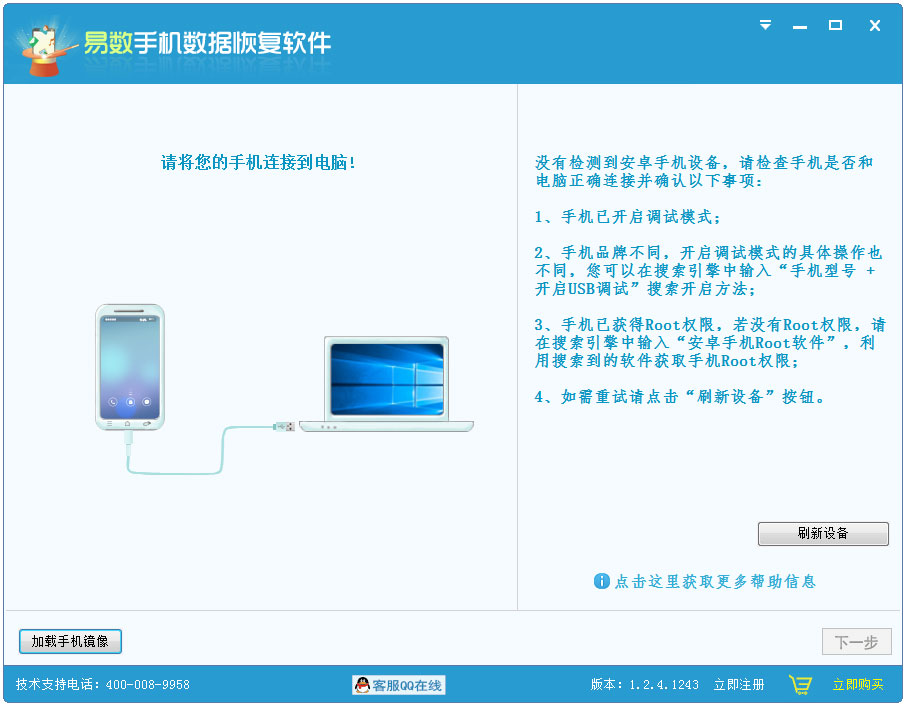Open the 客服QQ在线 support chat
Image resolution: width=909 pixels, height=707 pixels.
pyautogui.click(x=400, y=684)
